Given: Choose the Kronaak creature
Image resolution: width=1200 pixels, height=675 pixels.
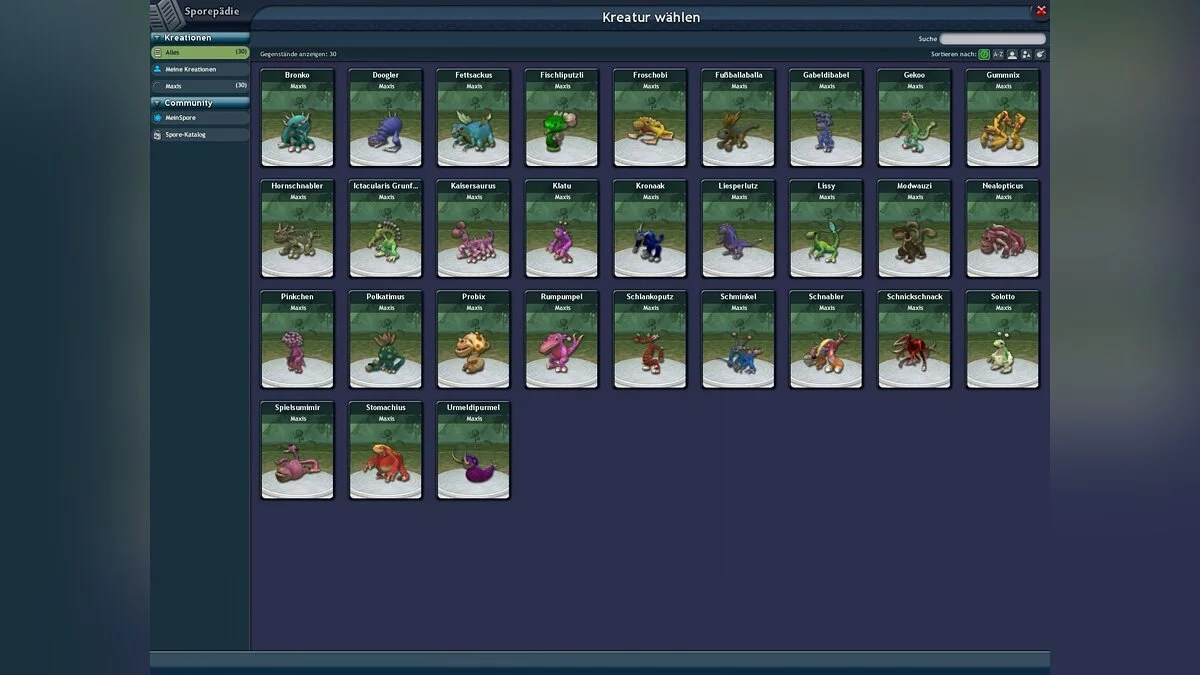Looking at the screenshot, I should [x=650, y=229].
